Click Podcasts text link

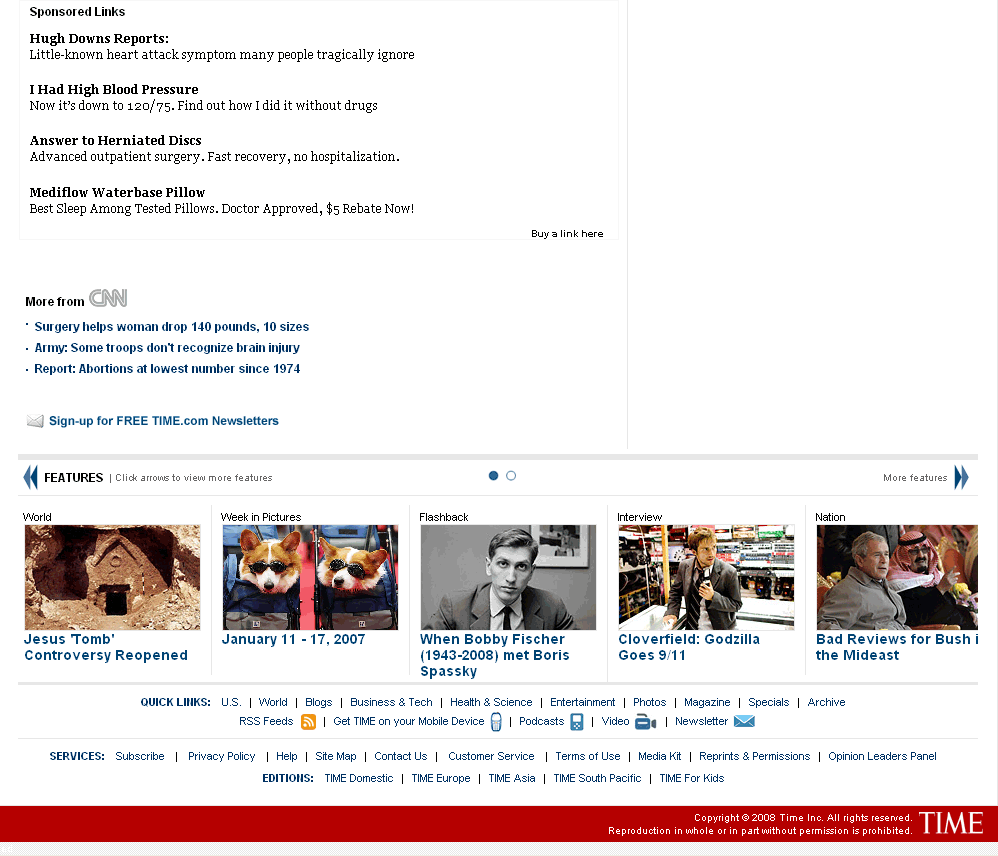pos(542,721)
